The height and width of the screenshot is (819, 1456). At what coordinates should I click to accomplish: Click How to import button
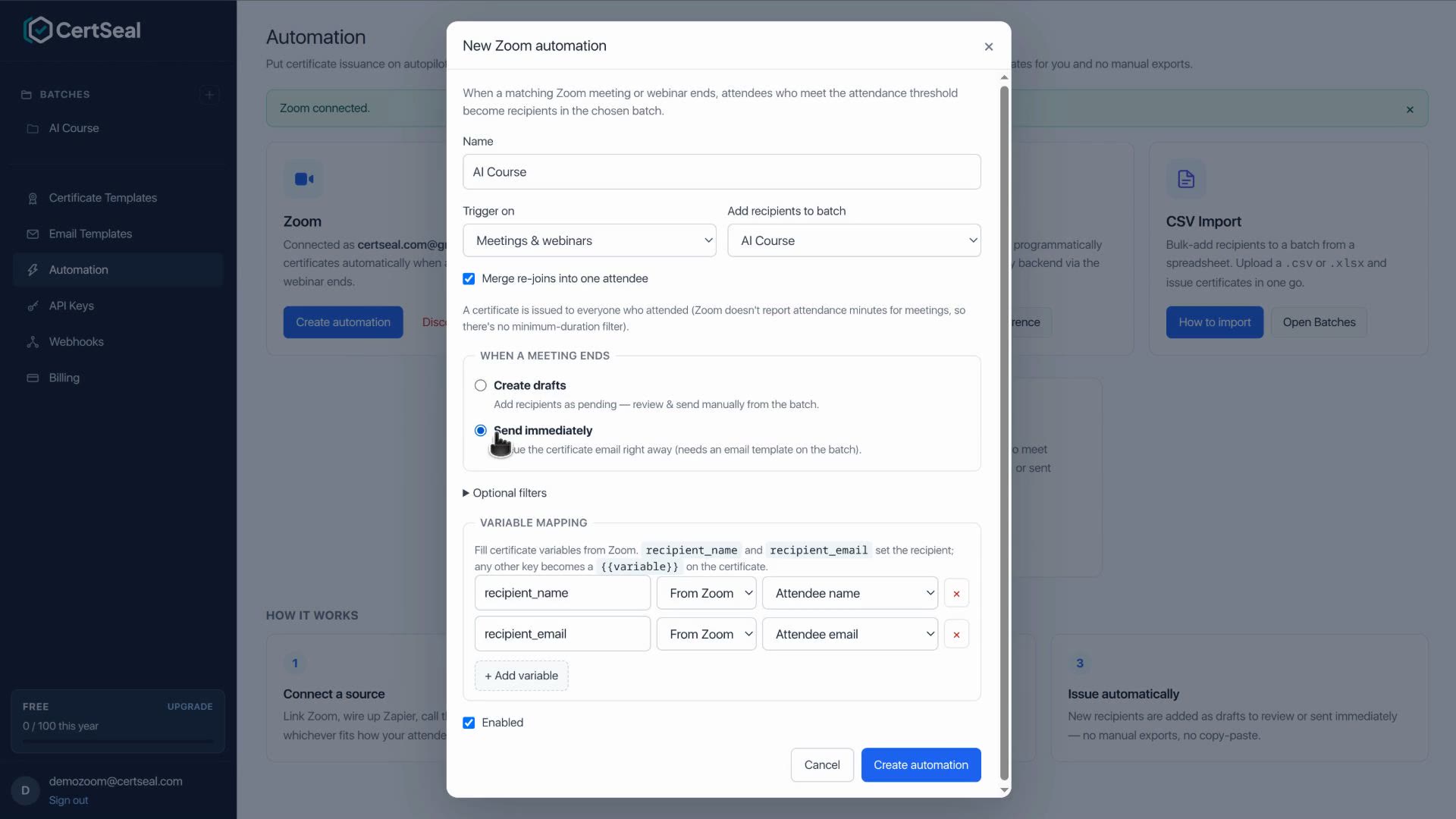(1214, 322)
